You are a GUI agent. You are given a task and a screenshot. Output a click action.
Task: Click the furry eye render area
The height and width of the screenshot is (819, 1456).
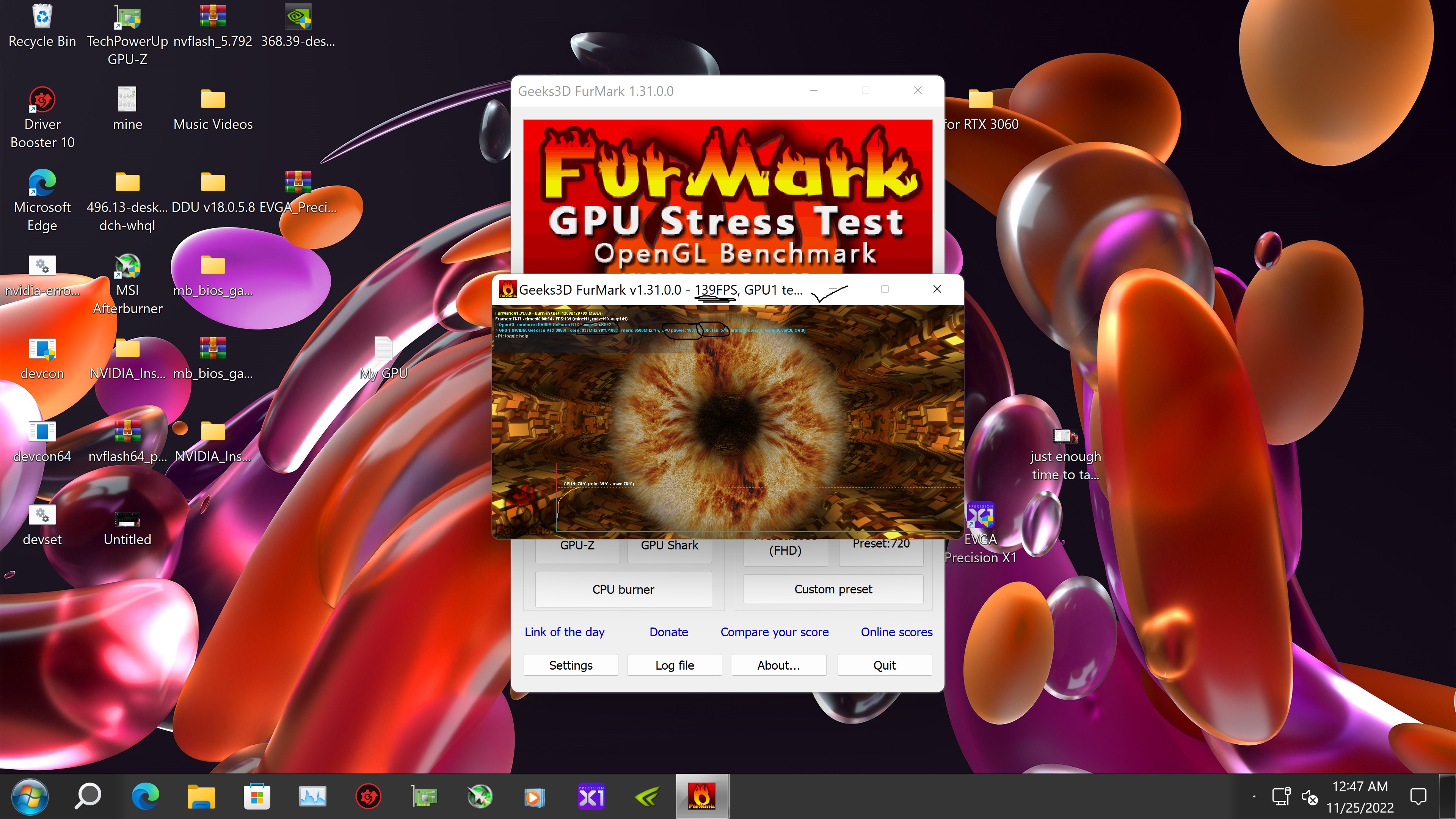(x=728, y=422)
